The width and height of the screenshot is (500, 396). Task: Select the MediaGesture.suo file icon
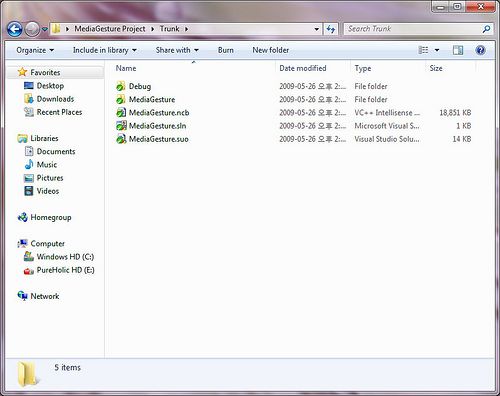click(121, 139)
